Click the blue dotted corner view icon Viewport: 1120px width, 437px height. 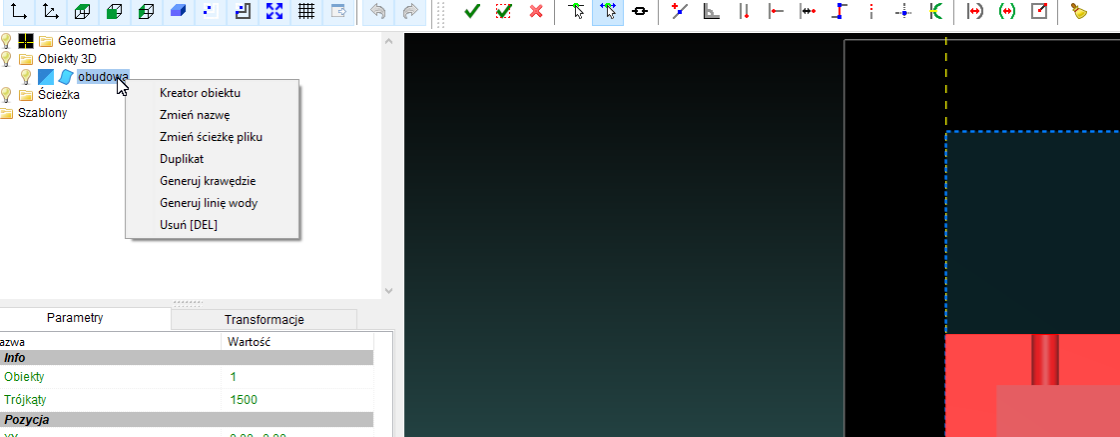coord(210,11)
